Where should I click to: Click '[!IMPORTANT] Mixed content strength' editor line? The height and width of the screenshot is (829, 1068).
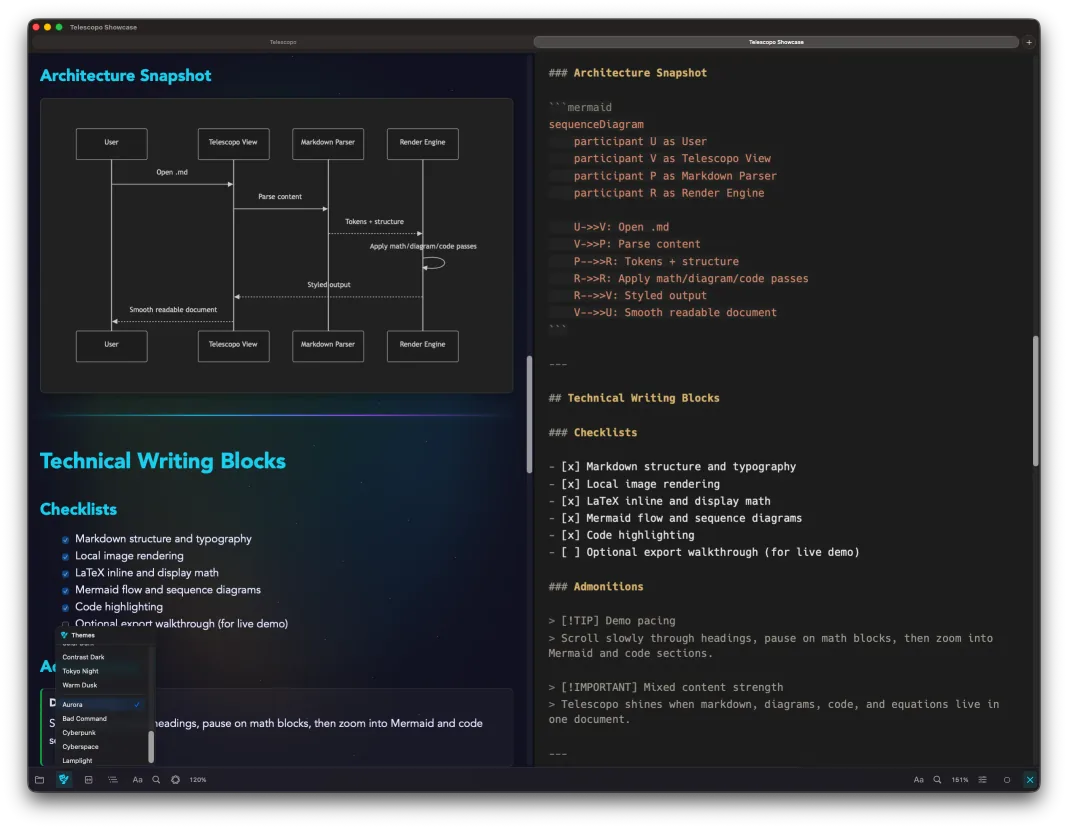(x=672, y=687)
